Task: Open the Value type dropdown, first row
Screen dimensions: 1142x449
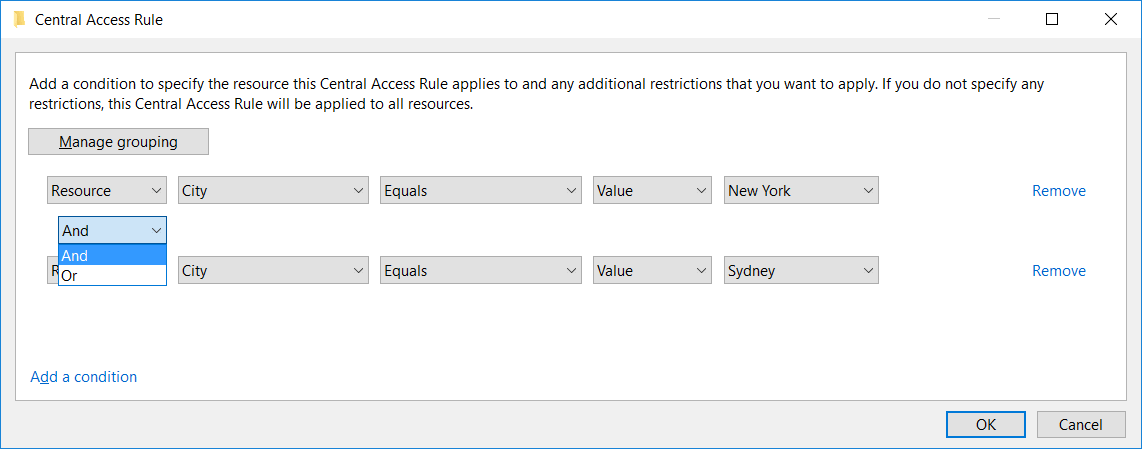Action: 652,190
